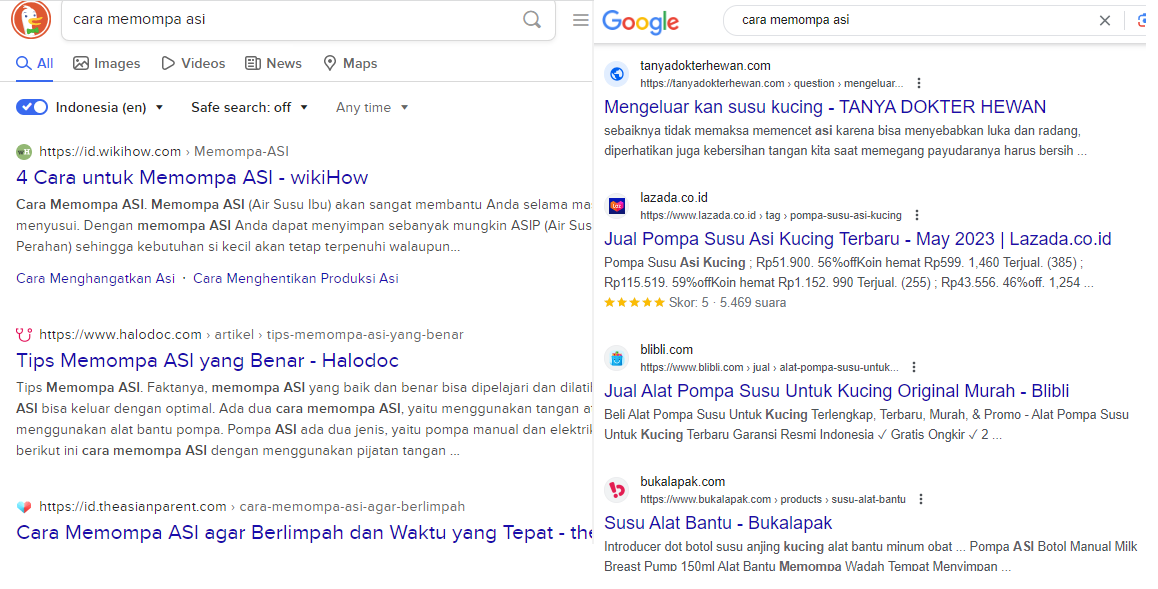Click the Halodoc stethoscope favicon
Viewport: 1158px width, 589px height.
[x=24, y=334]
